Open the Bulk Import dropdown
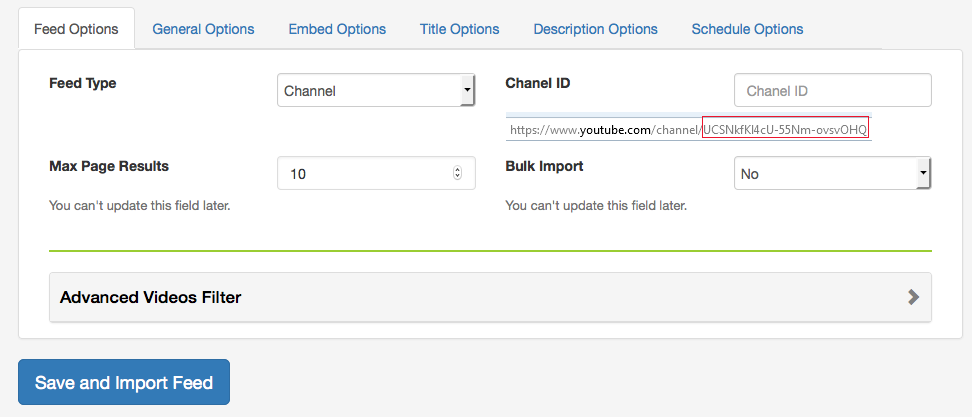The image size is (972, 417). 833,173
